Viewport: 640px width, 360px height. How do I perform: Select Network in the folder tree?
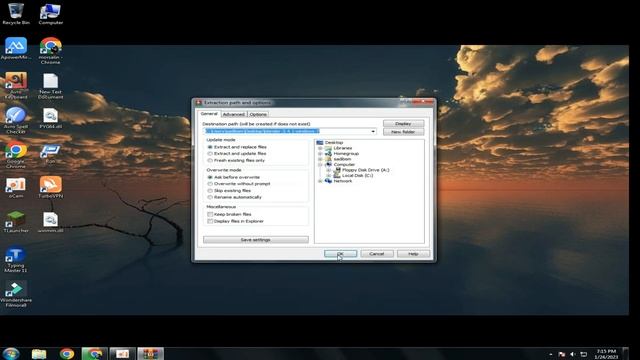[342, 181]
